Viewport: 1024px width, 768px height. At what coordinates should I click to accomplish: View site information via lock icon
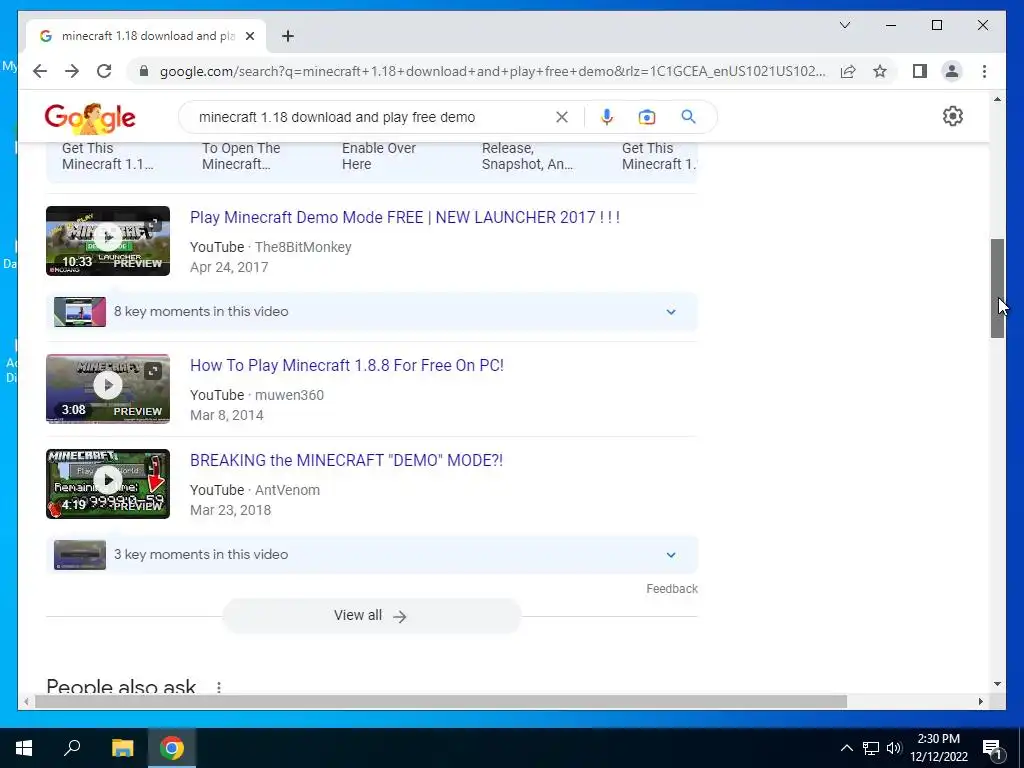[x=144, y=71]
